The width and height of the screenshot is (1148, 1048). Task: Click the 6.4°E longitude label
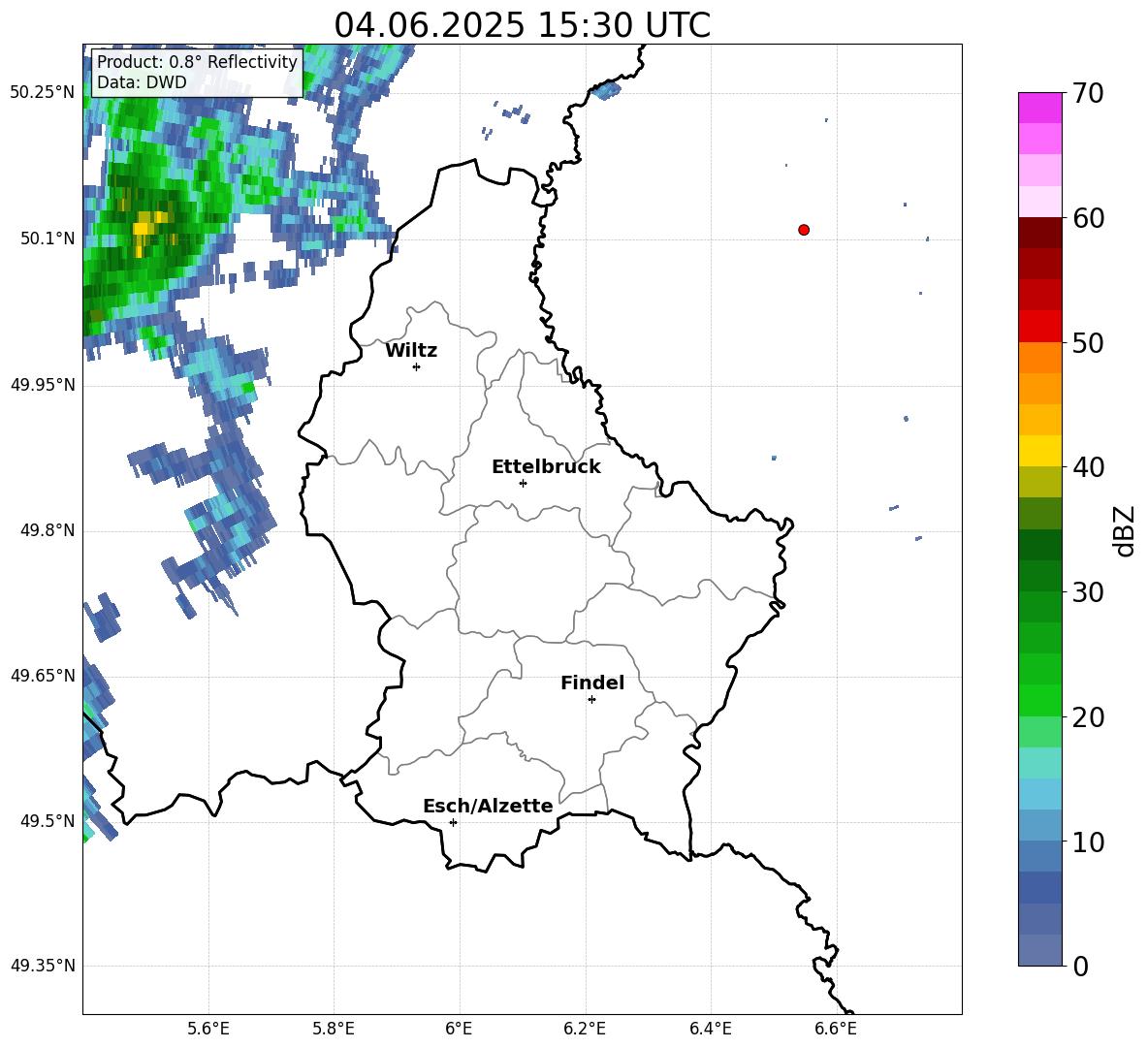[x=711, y=1029]
